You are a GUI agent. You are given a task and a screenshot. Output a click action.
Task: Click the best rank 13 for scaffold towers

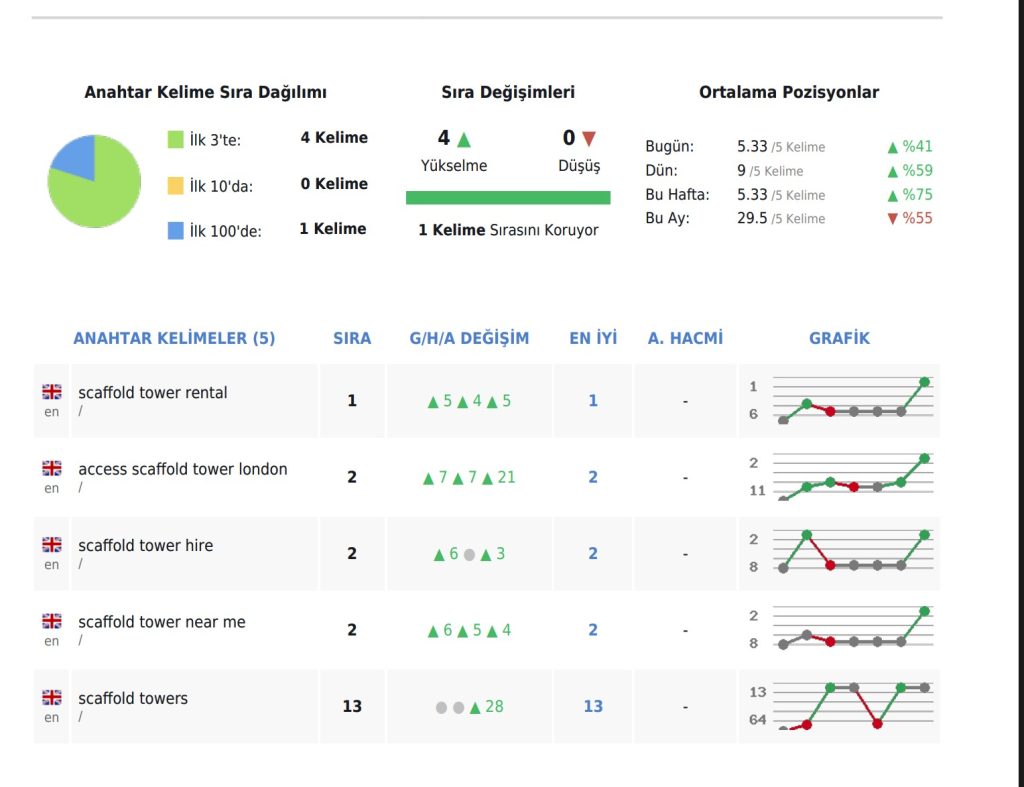(x=593, y=706)
